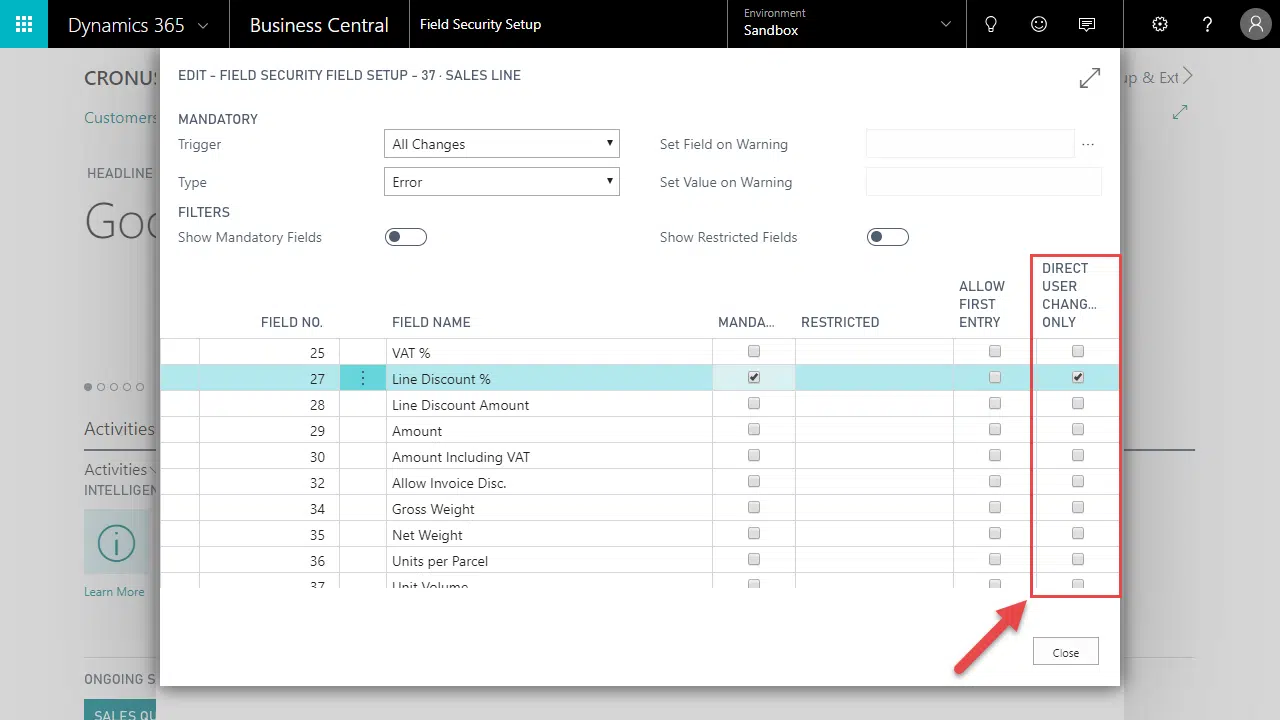The image size is (1280, 720).
Task: Open the Dynamics 365 menu
Action: click(138, 25)
